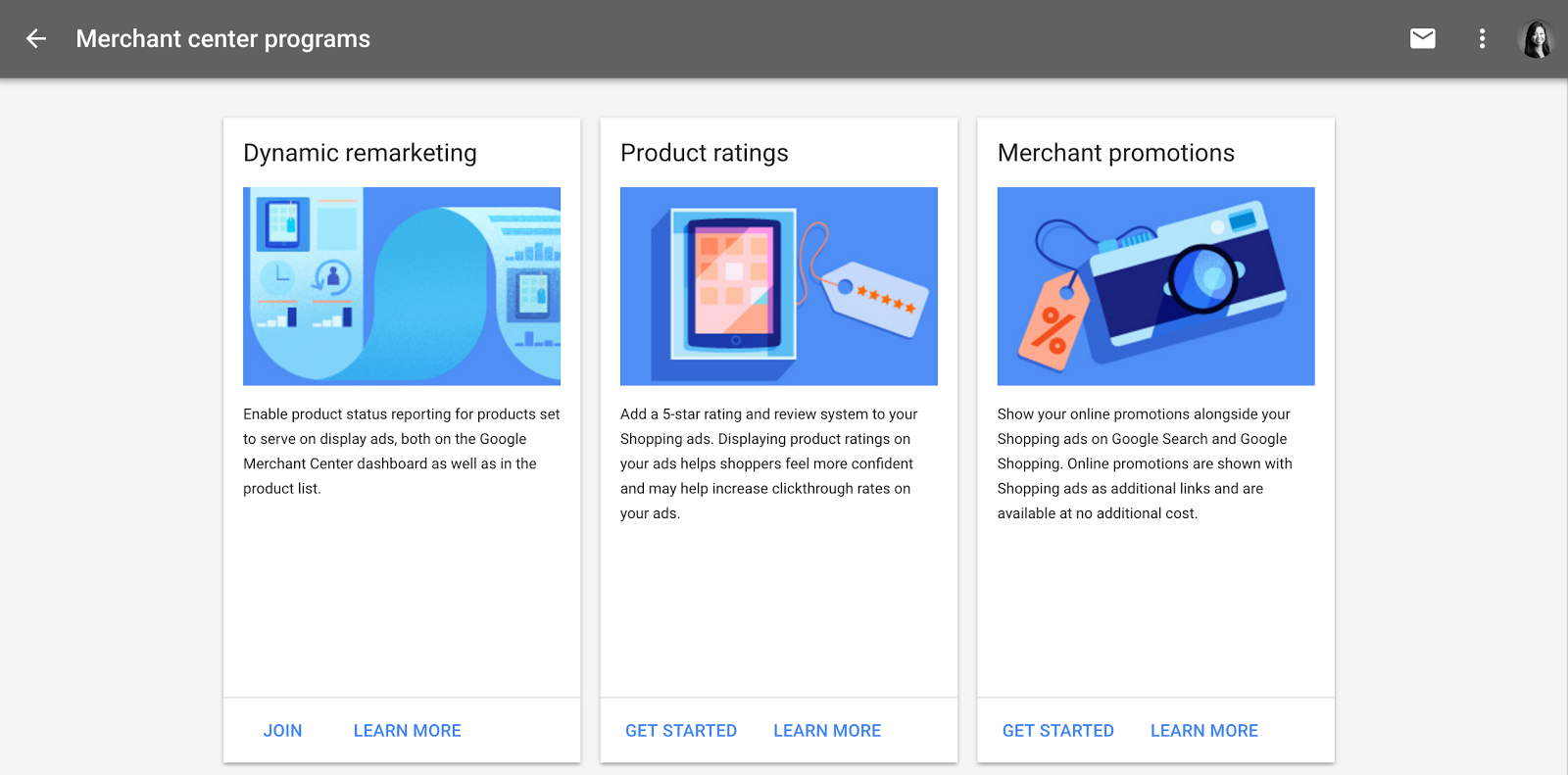1568x775 pixels.
Task: Click GET STARTED for Merchant promotions
Action: 1057,730
